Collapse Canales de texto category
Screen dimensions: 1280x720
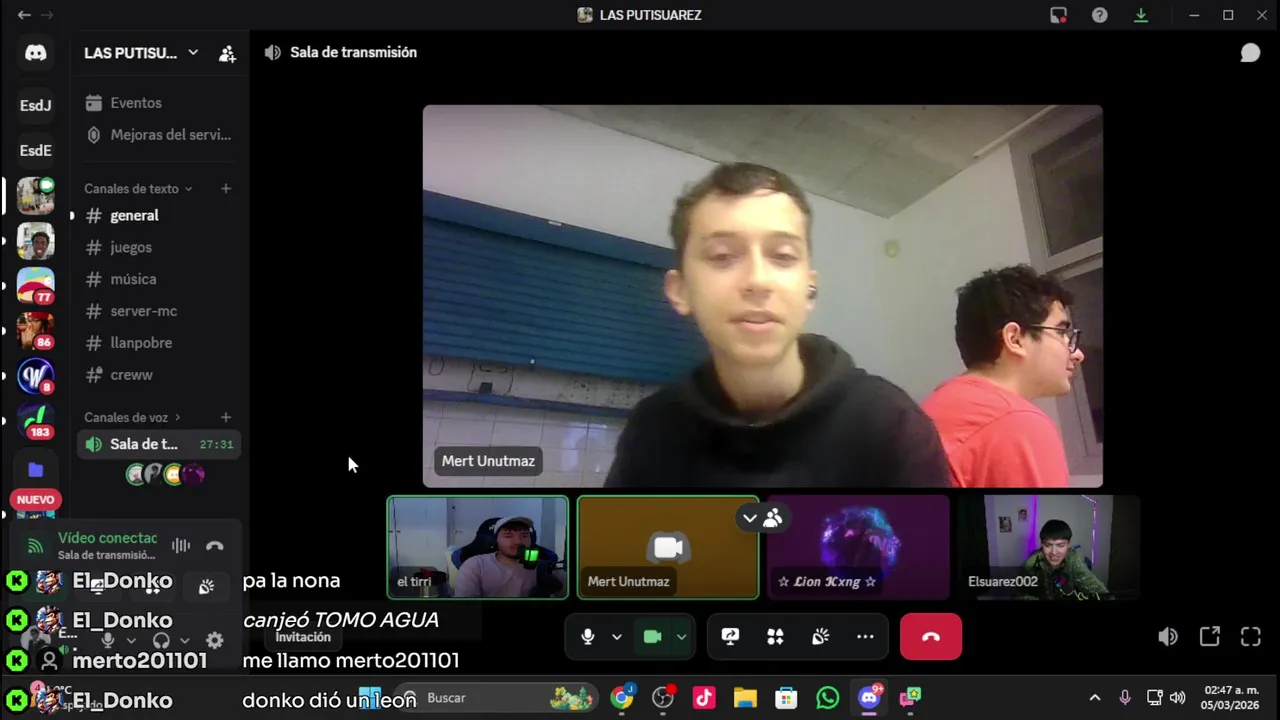[138, 188]
